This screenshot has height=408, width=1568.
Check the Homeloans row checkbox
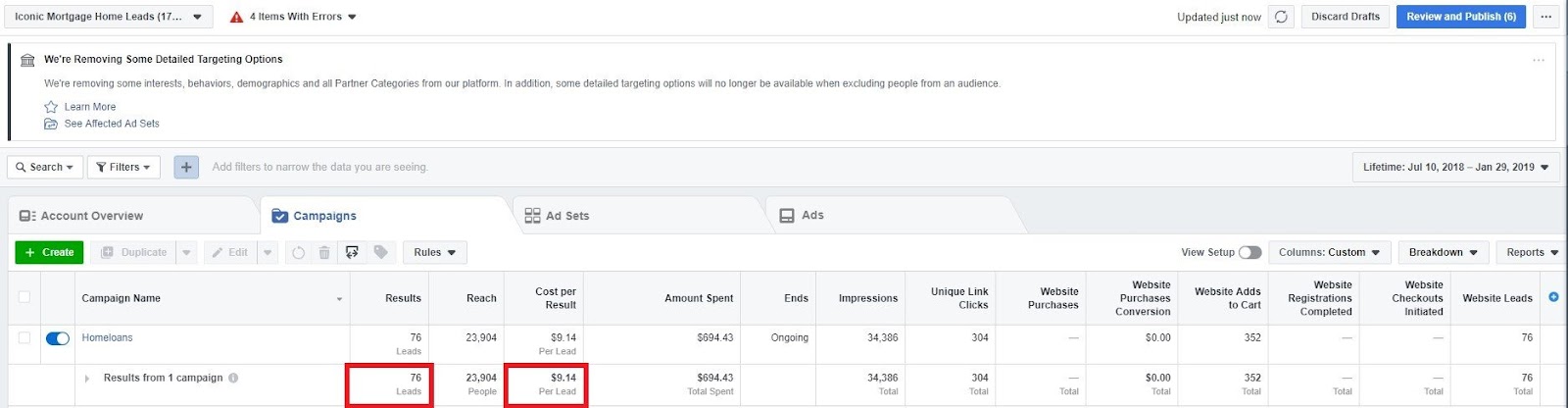(24, 337)
